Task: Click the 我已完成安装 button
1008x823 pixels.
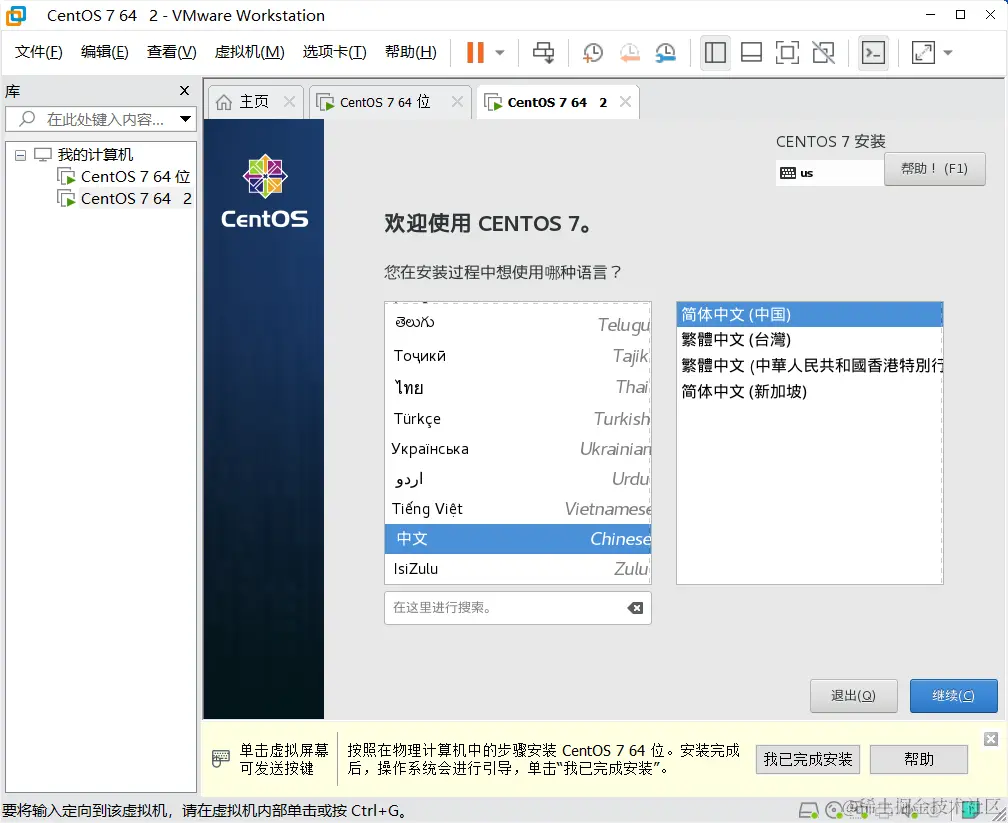Action: point(807,759)
